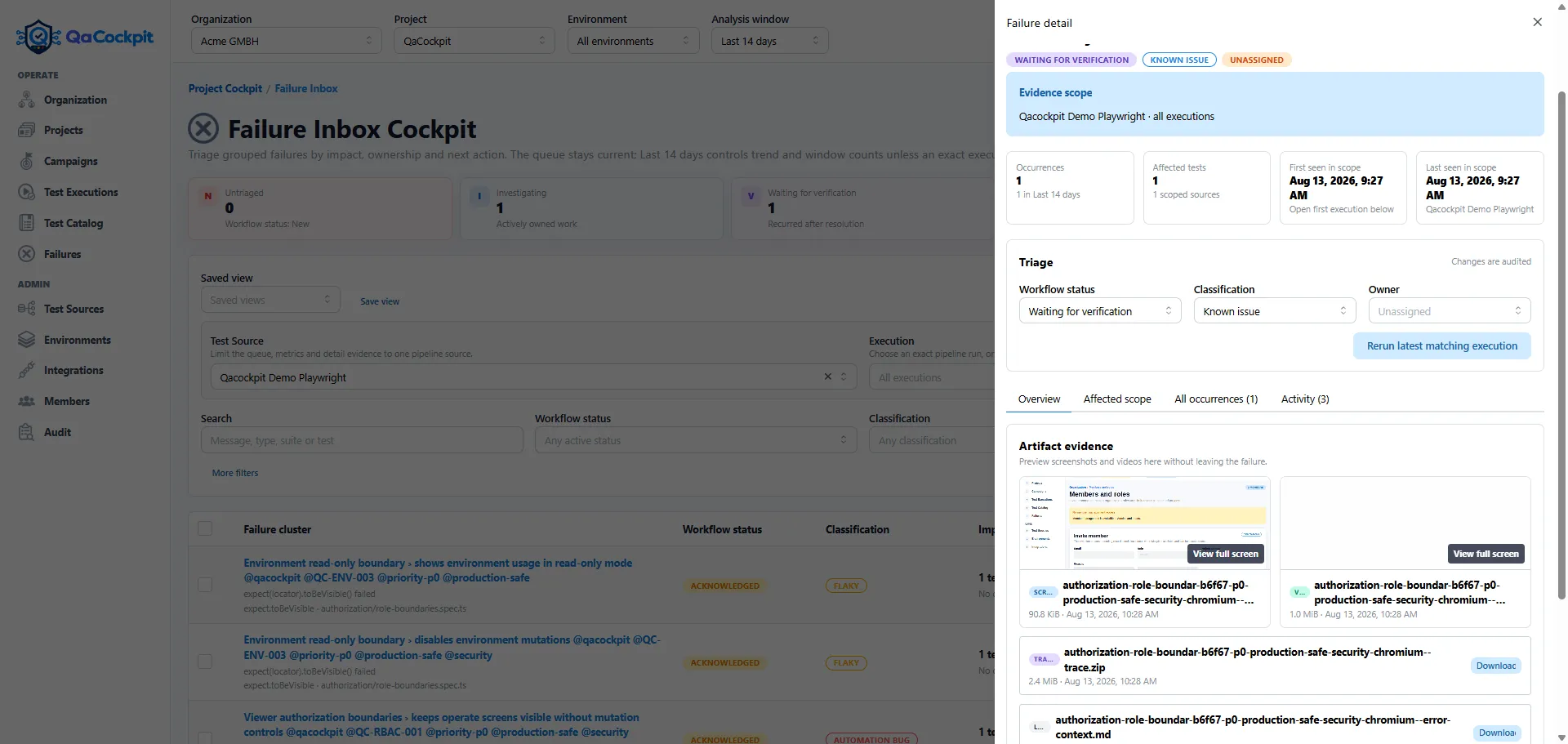Click the Waiting for verification V badge

tap(751, 196)
